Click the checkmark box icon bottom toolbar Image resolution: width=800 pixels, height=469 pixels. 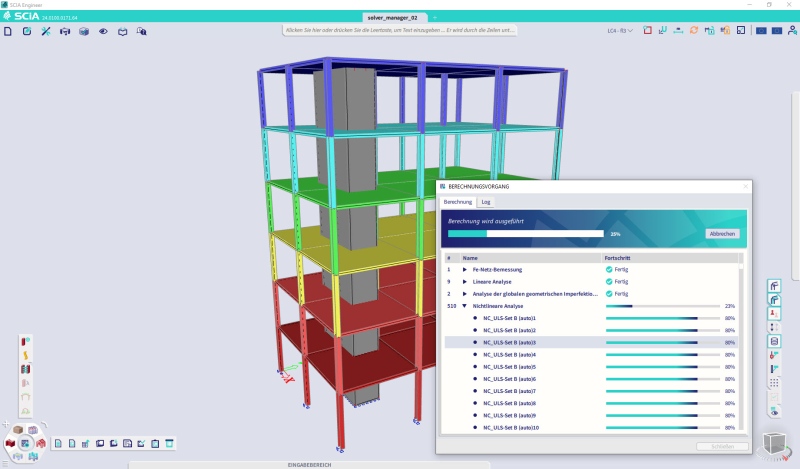(141, 443)
